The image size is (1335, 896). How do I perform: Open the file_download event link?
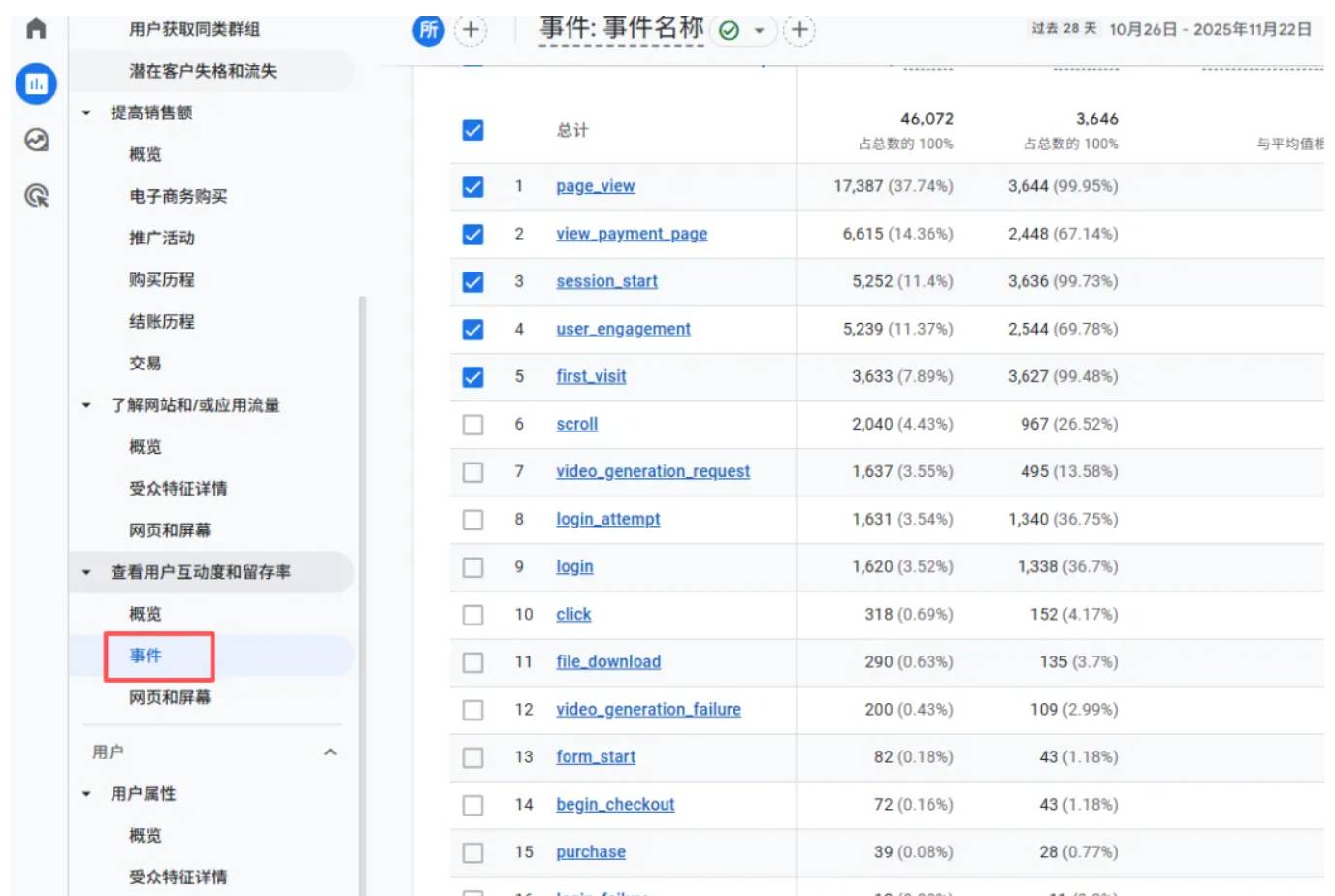pyautogui.click(x=608, y=661)
